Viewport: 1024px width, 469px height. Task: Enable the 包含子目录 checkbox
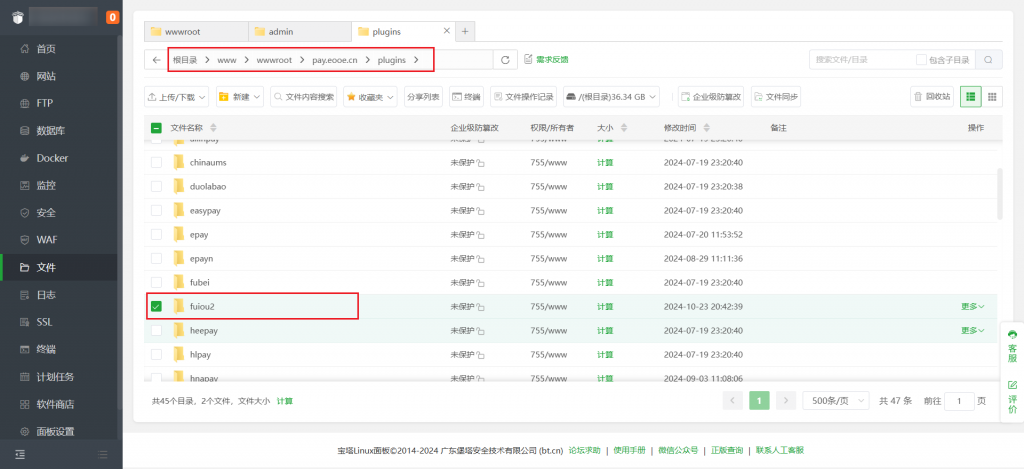click(921, 60)
